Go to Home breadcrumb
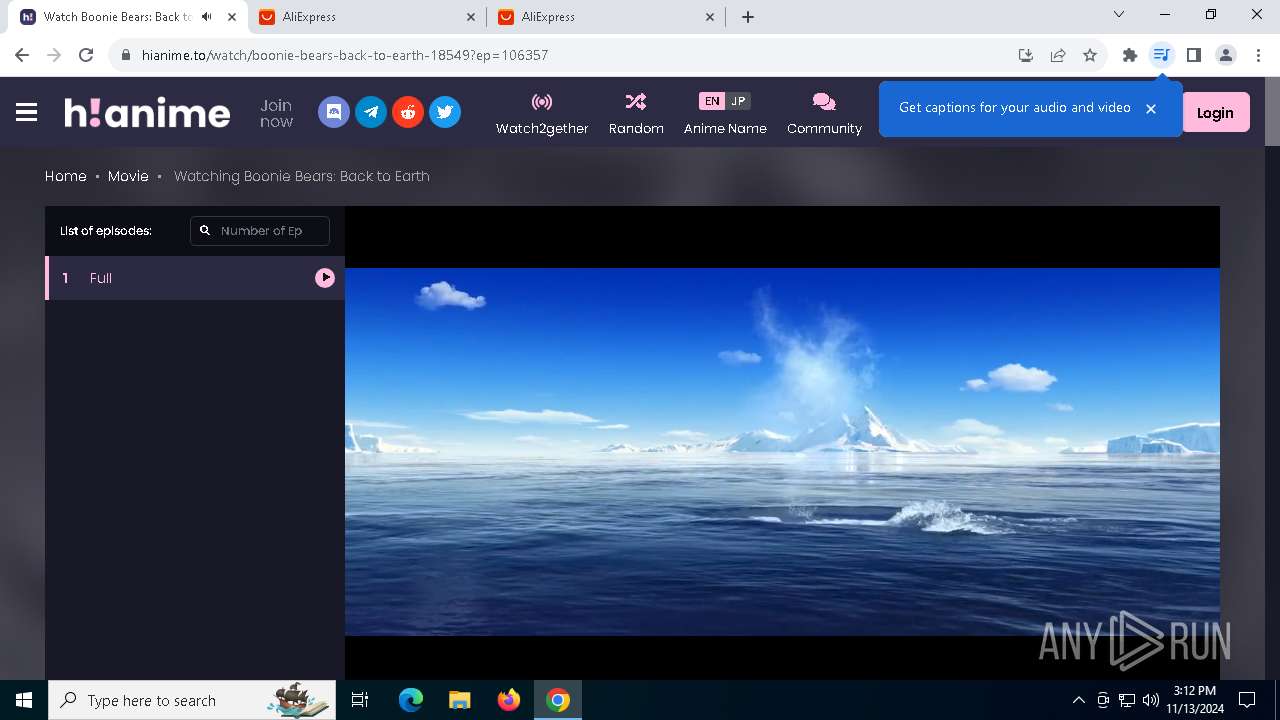 (66, 176)
